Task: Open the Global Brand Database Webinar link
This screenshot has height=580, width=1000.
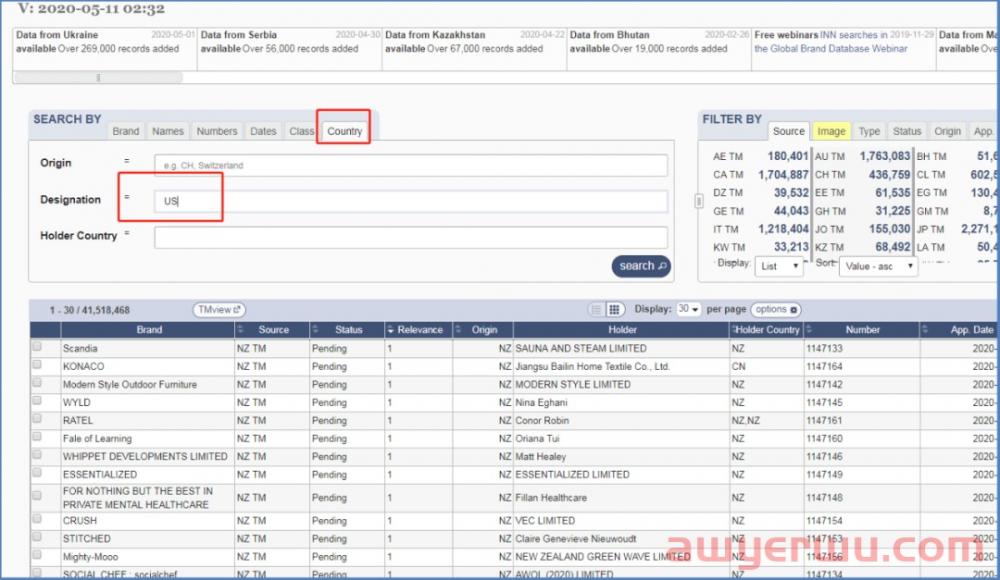Action: (x=830, y=48)
